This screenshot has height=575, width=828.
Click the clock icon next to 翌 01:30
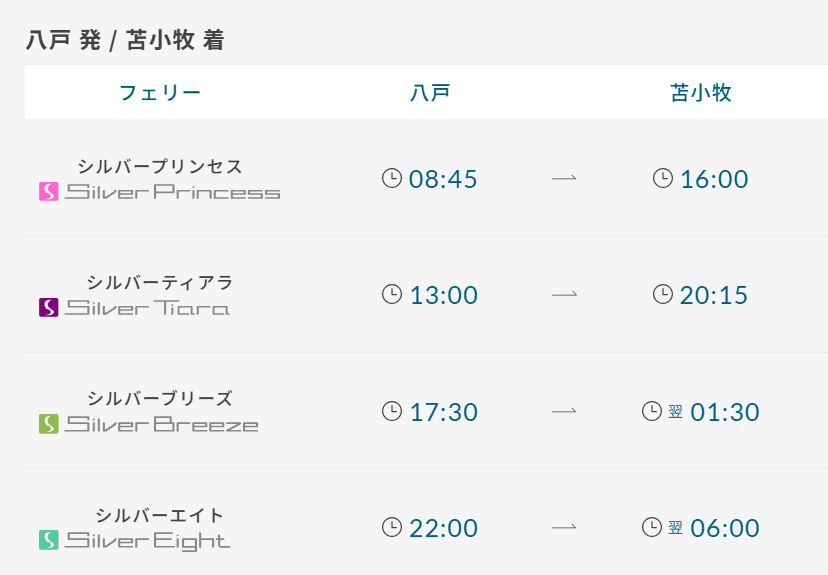[x=652, y=411]
